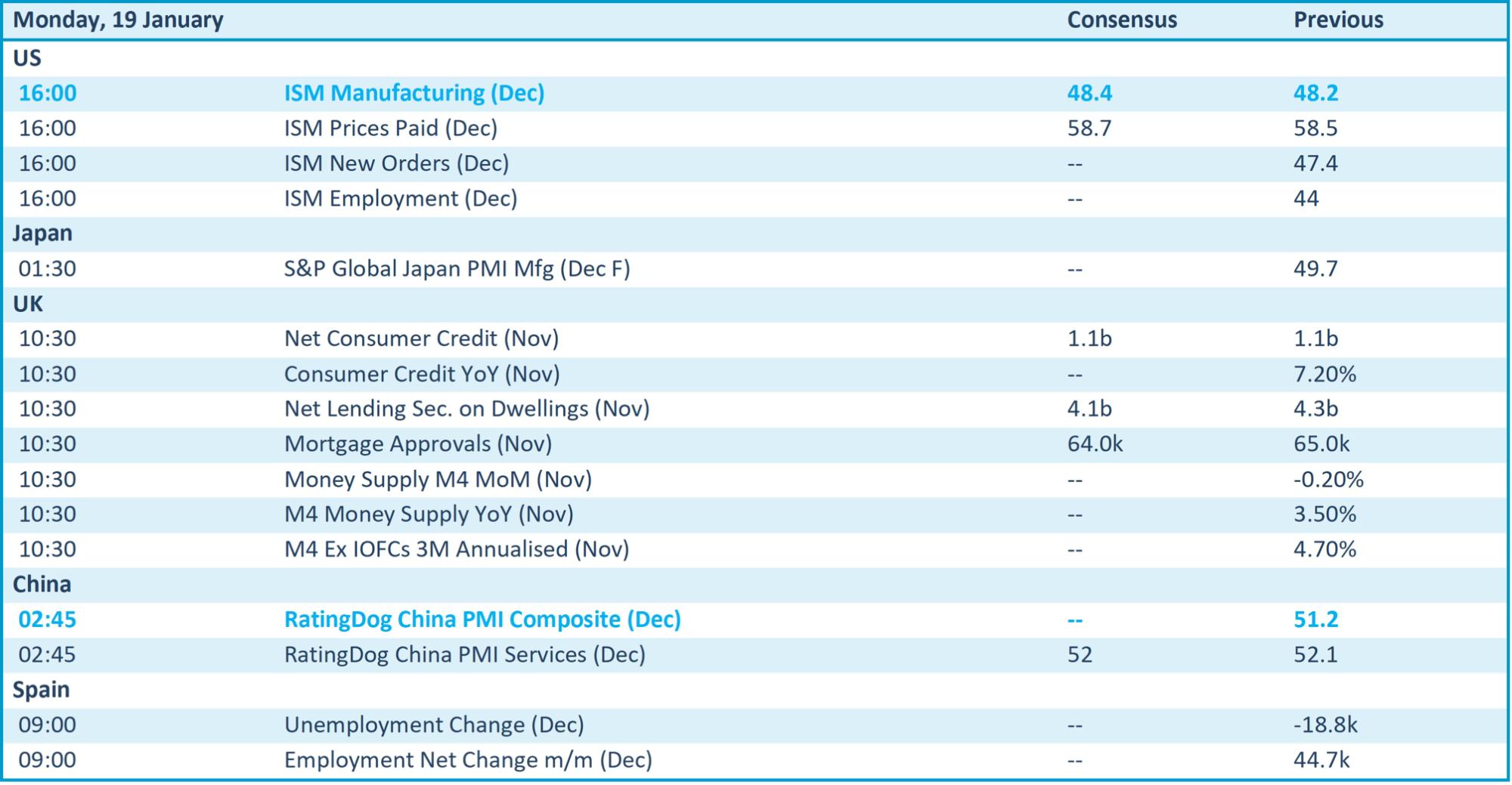This screenshot has height=785, width=1512.
Task: Select the ISM New Orders (Dec) row
Action: 396,163
